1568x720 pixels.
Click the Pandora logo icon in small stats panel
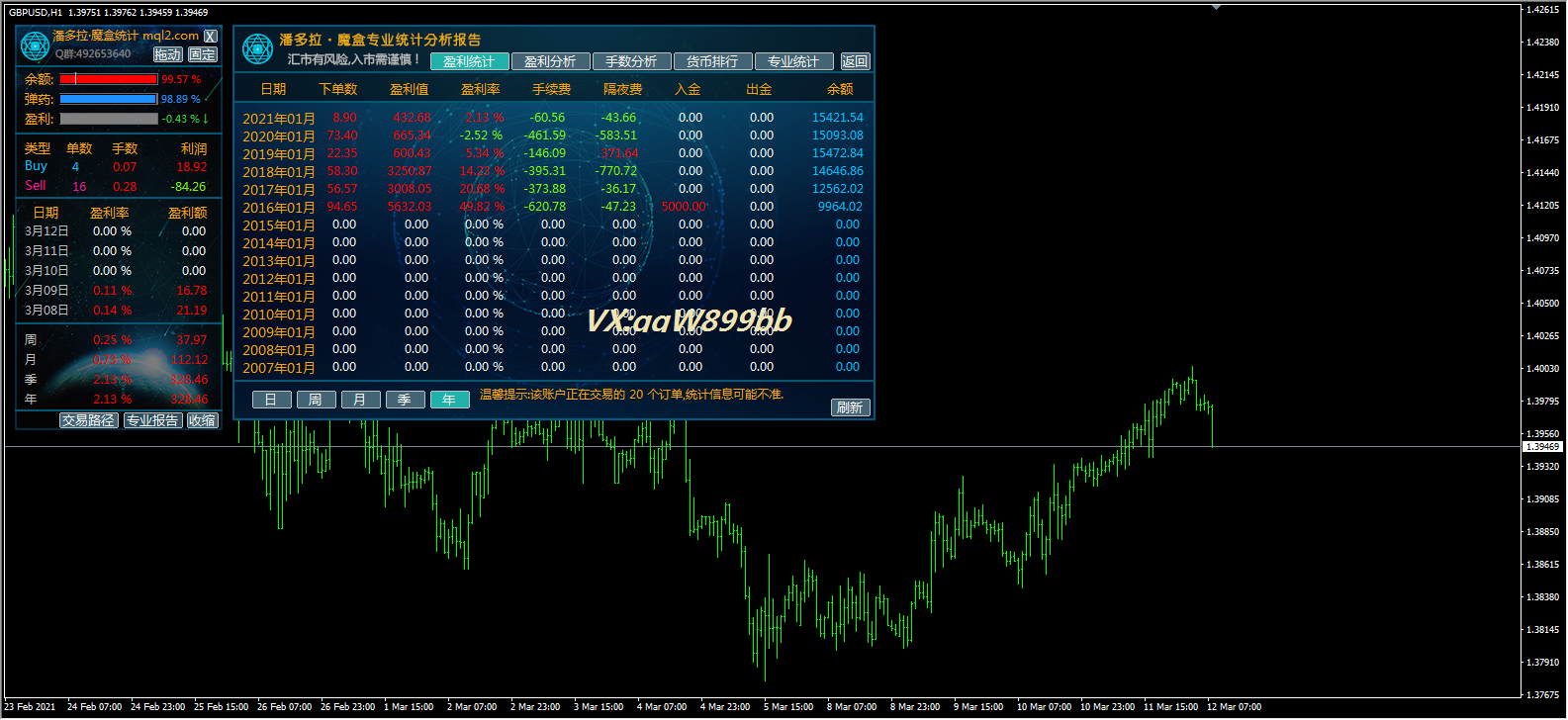[35, 45]
